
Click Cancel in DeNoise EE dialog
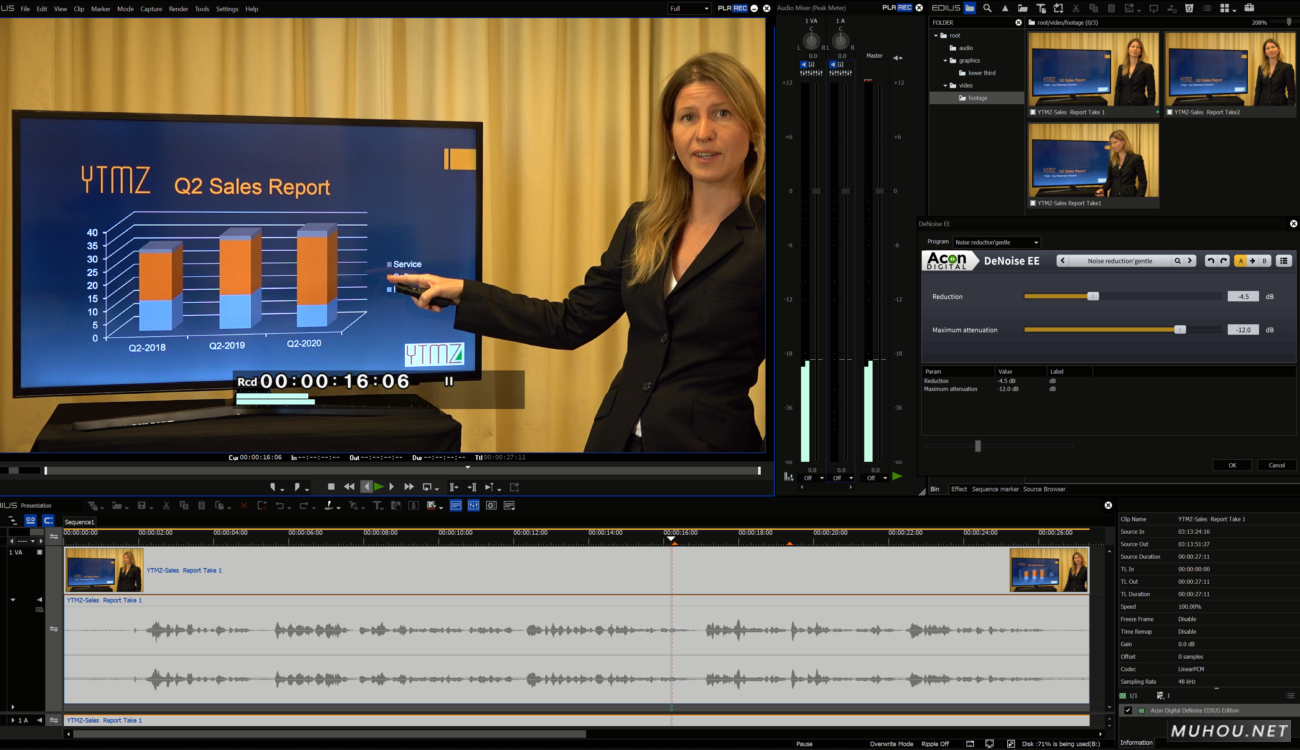coord(1277,465)
